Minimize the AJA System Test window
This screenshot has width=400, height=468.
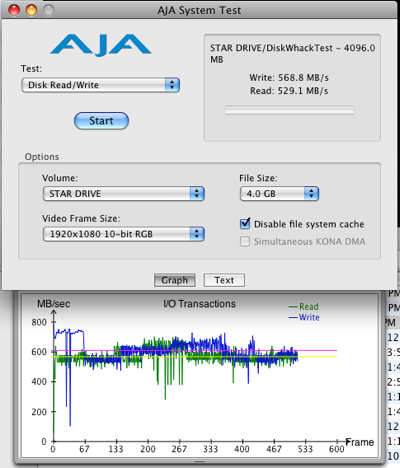(31, 10)
